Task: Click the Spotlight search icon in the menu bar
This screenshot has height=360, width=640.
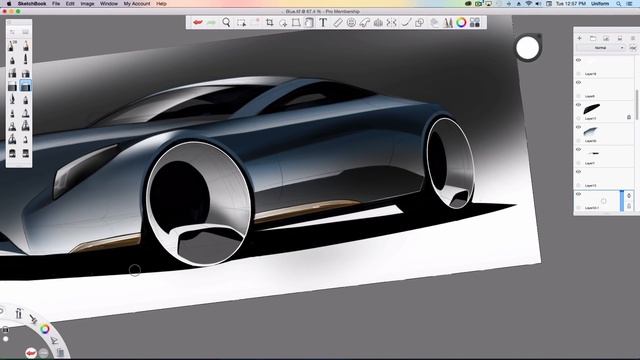Action: 619,4
